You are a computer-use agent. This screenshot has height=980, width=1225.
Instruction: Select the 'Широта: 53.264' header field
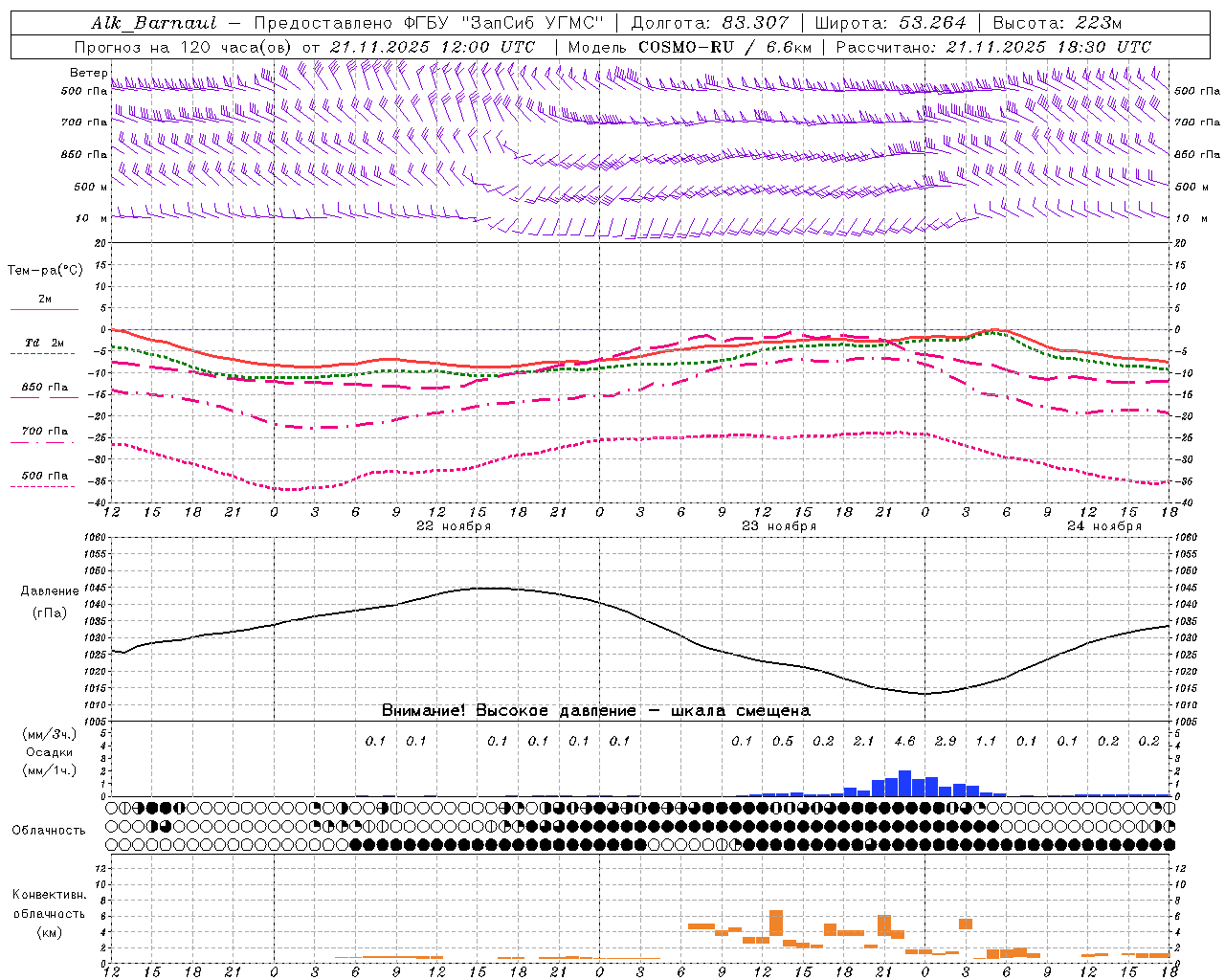click(x=890, y=23)
